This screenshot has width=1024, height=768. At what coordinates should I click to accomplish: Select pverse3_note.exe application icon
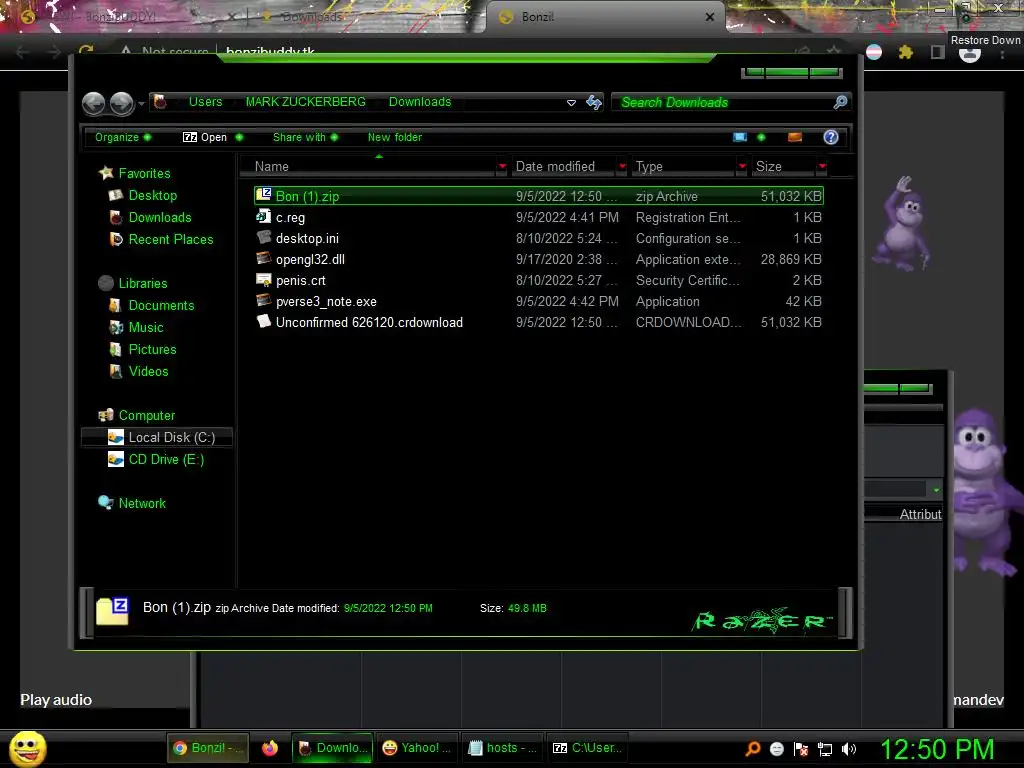(x=264, y=300)
